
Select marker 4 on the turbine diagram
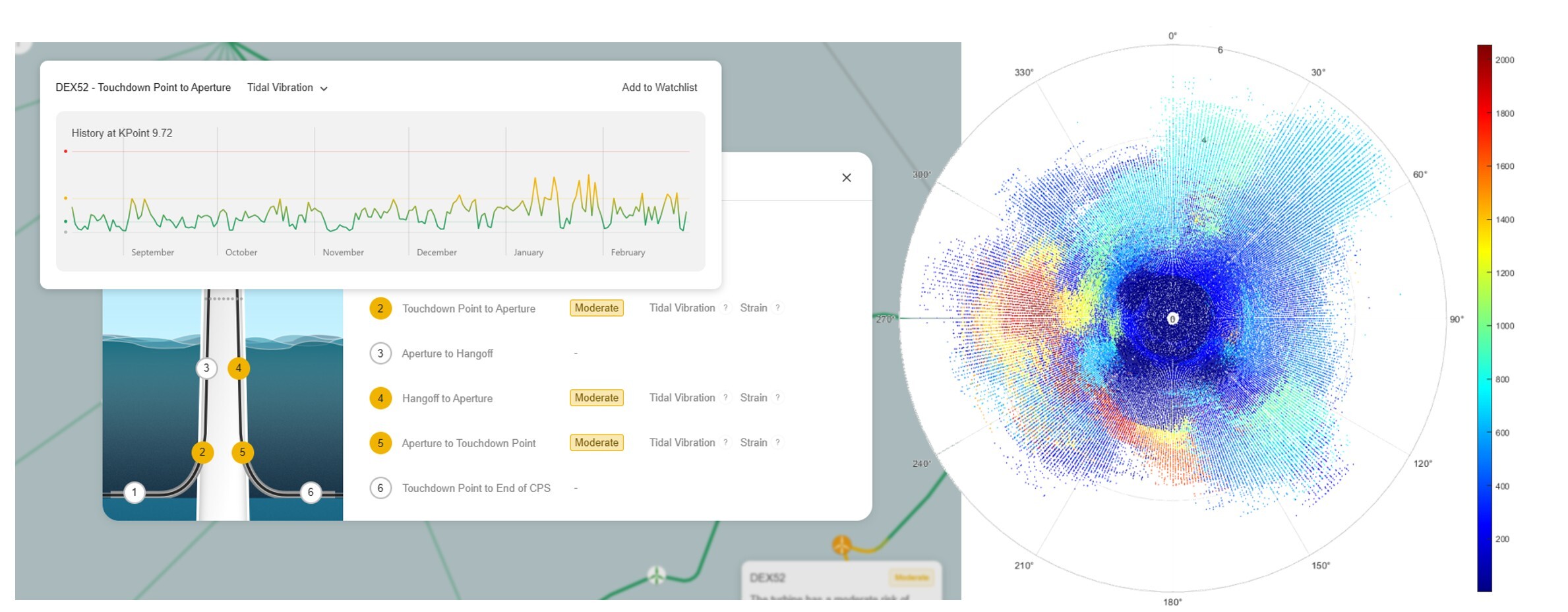(238, 368)
